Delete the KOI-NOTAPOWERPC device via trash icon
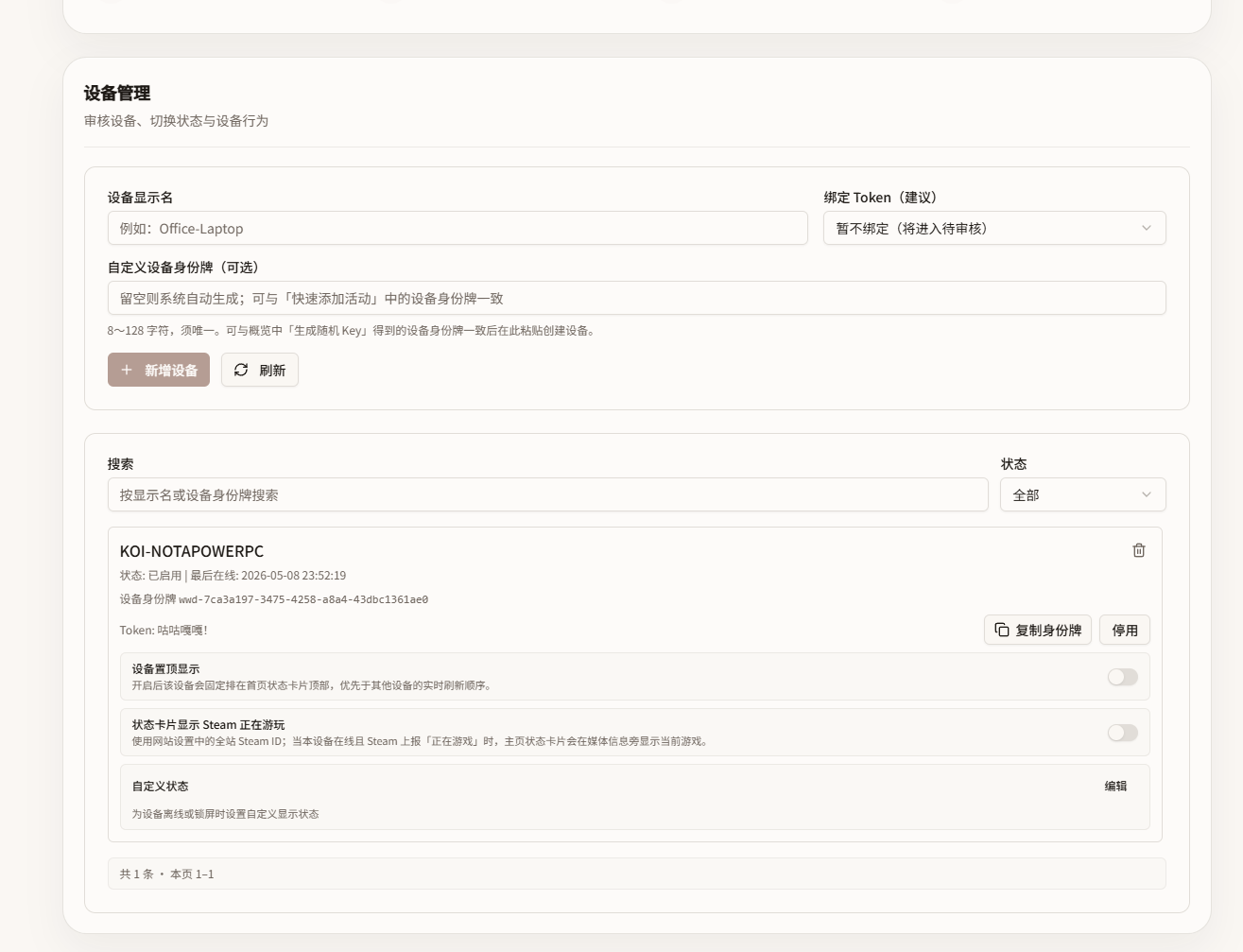This screenshot has width=1243, height=952. (x=1138, y=550)
